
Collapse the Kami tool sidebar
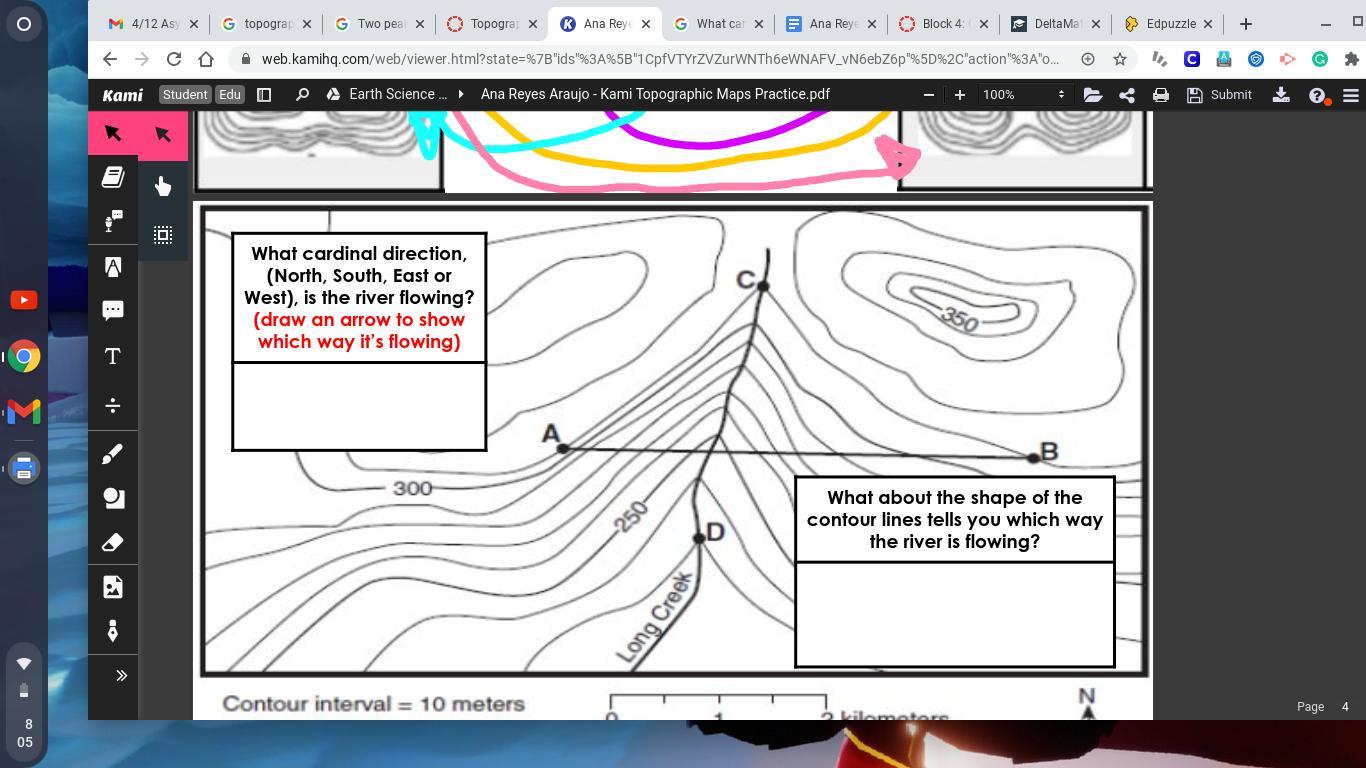point(122,676)
